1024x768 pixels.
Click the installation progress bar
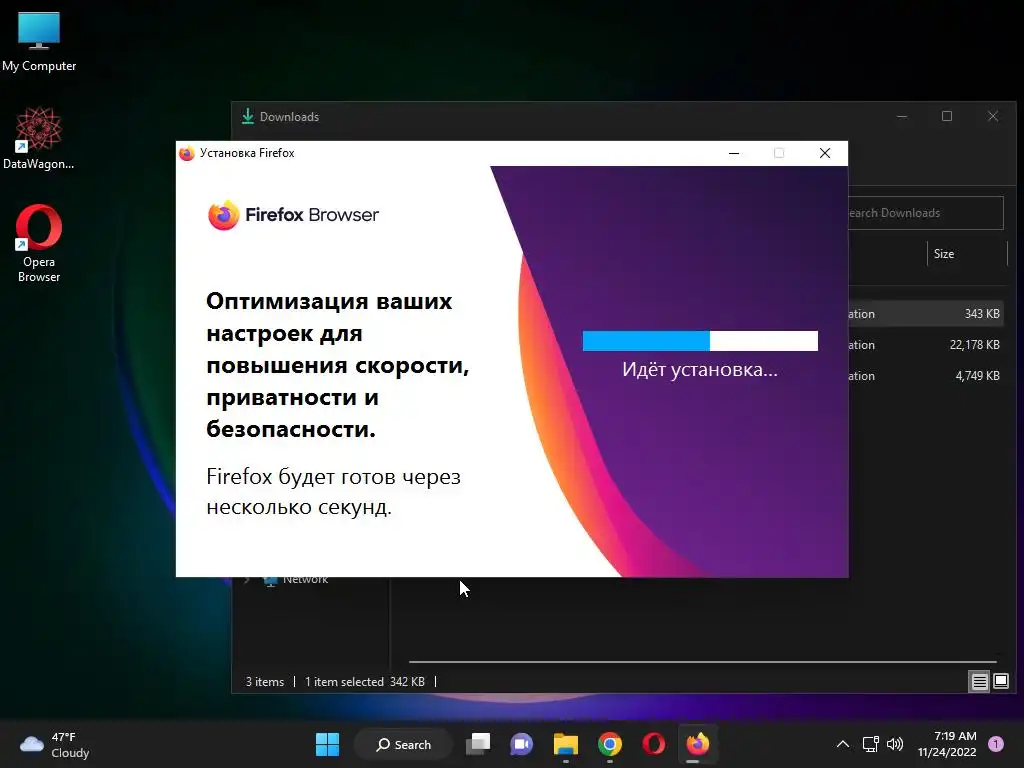click(x=700, y=341)
